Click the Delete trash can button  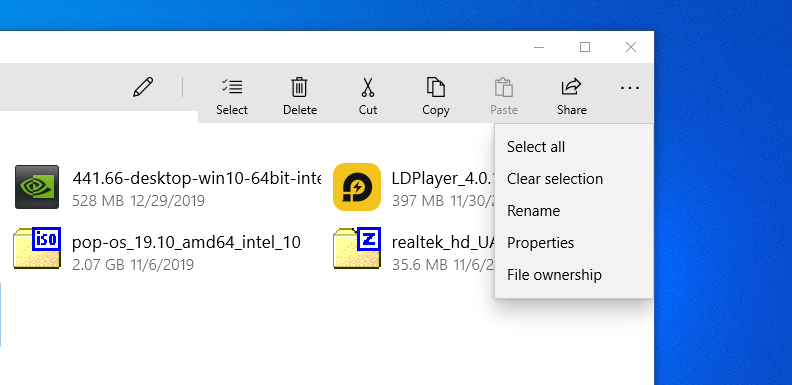300,97
